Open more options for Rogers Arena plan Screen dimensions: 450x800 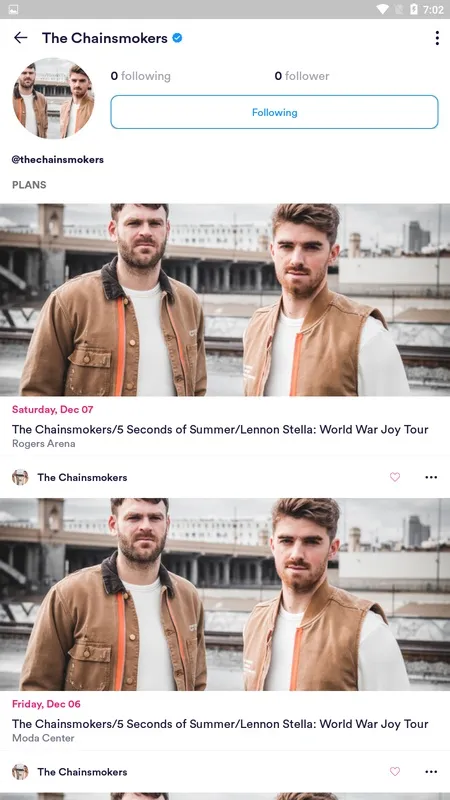pos(431,477)
